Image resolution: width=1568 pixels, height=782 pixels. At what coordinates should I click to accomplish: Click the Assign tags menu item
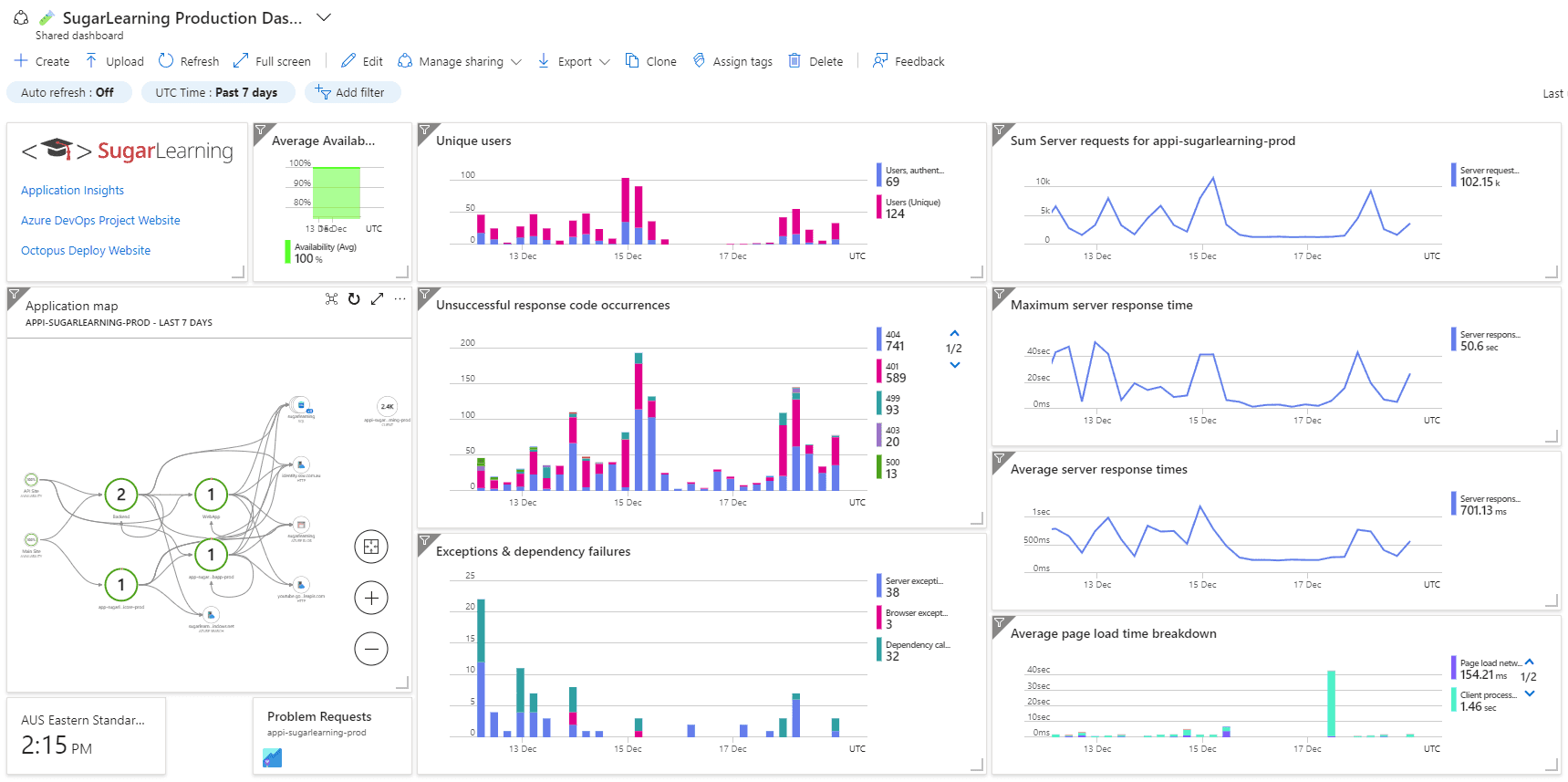click(x=732, y=61)
